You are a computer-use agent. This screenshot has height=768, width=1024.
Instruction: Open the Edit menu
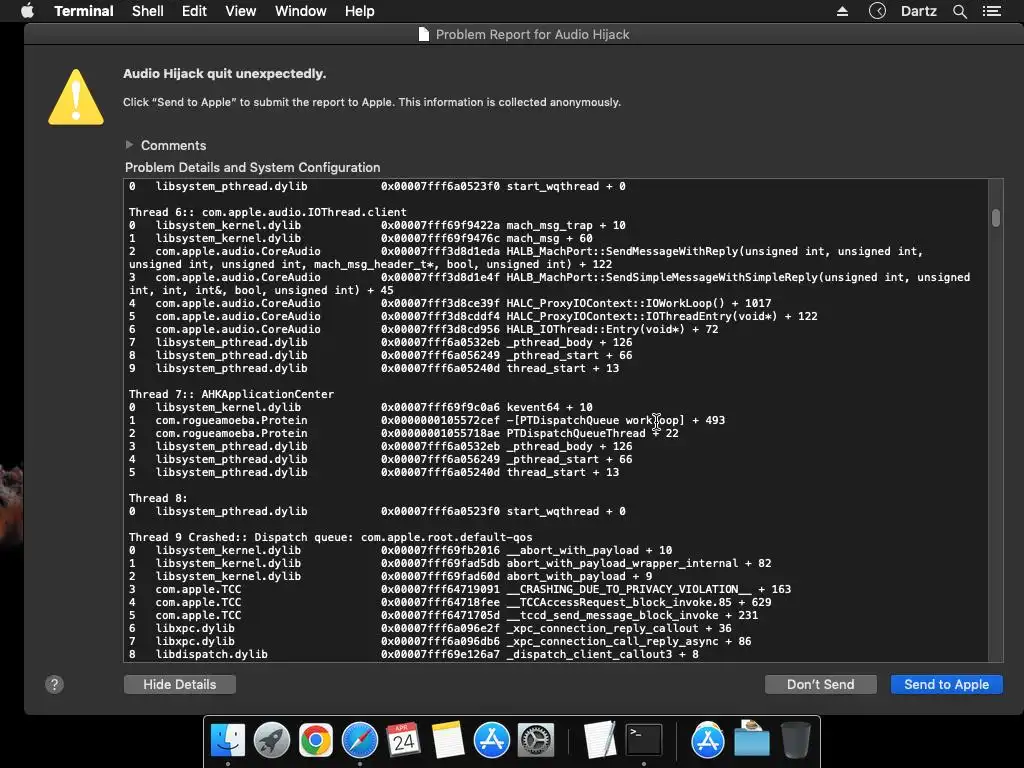194,11
